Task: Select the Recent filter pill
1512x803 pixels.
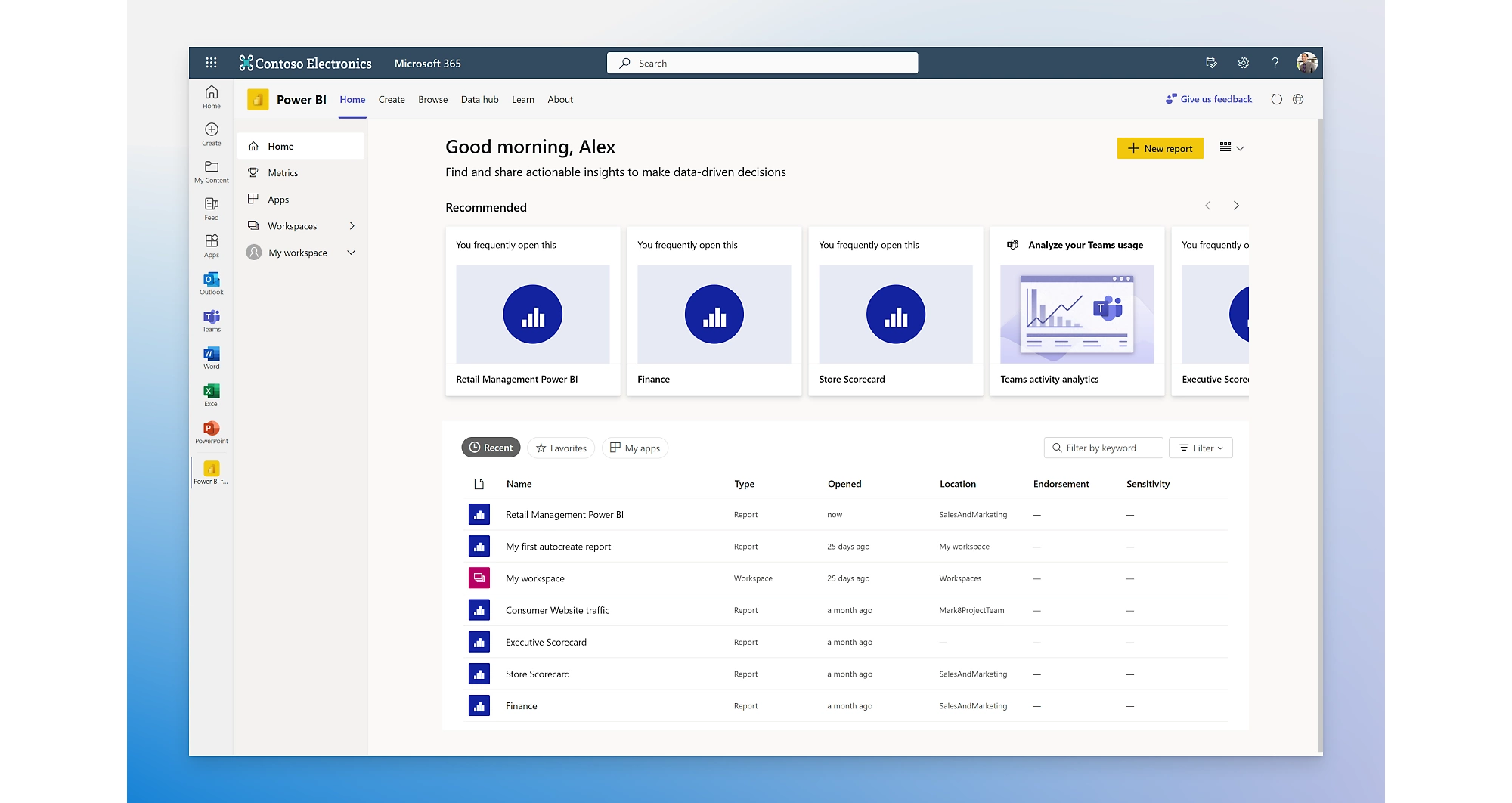Action: point(491,448)
